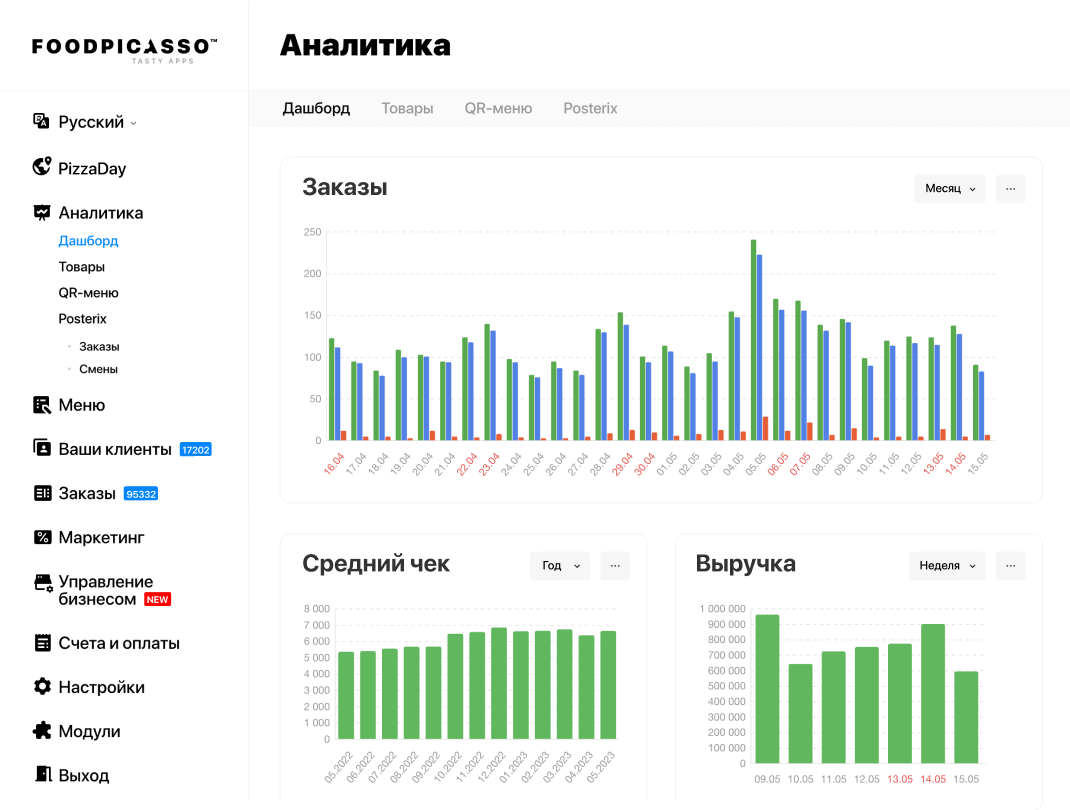The image size is (1070, 810).
Task: Open the Posterix Заказы sidebar link
Action: tap(99, 347)
